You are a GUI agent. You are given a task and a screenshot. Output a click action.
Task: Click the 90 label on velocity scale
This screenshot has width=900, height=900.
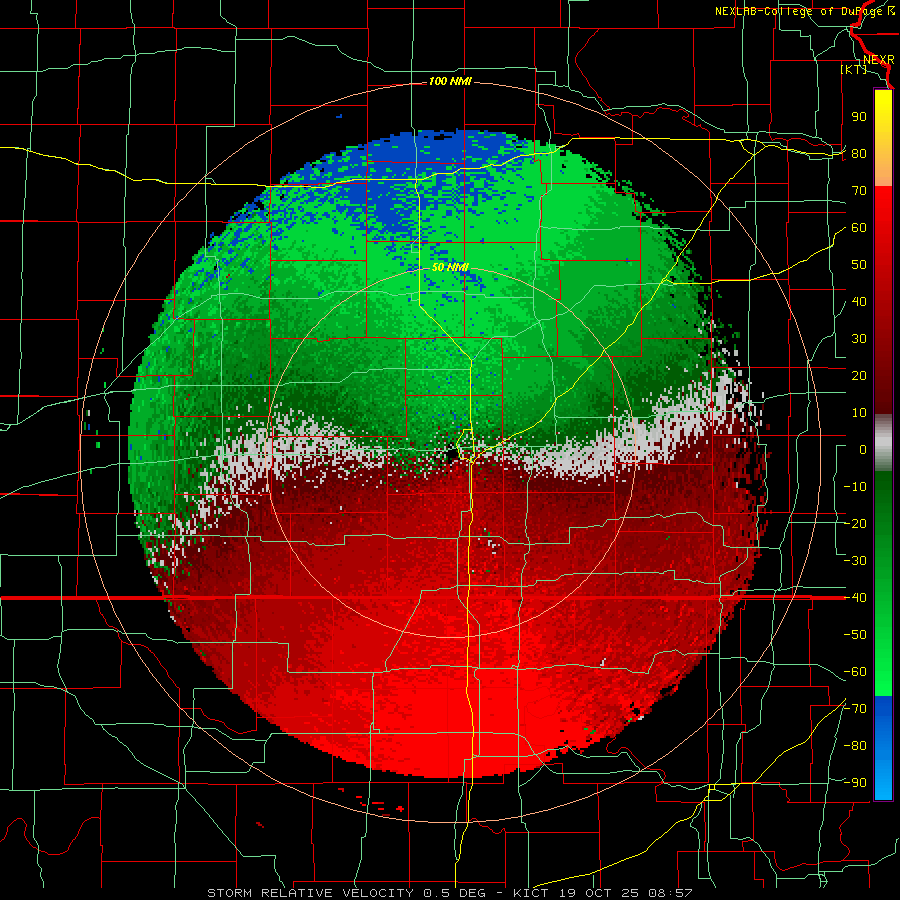(859, 117)
